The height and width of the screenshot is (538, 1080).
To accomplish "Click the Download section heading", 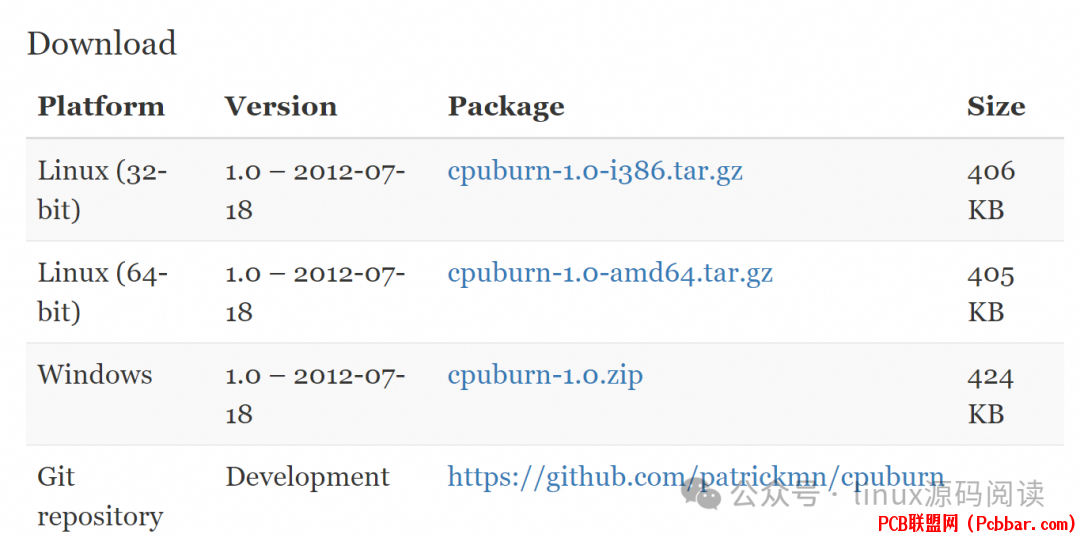I will [102, 43].
